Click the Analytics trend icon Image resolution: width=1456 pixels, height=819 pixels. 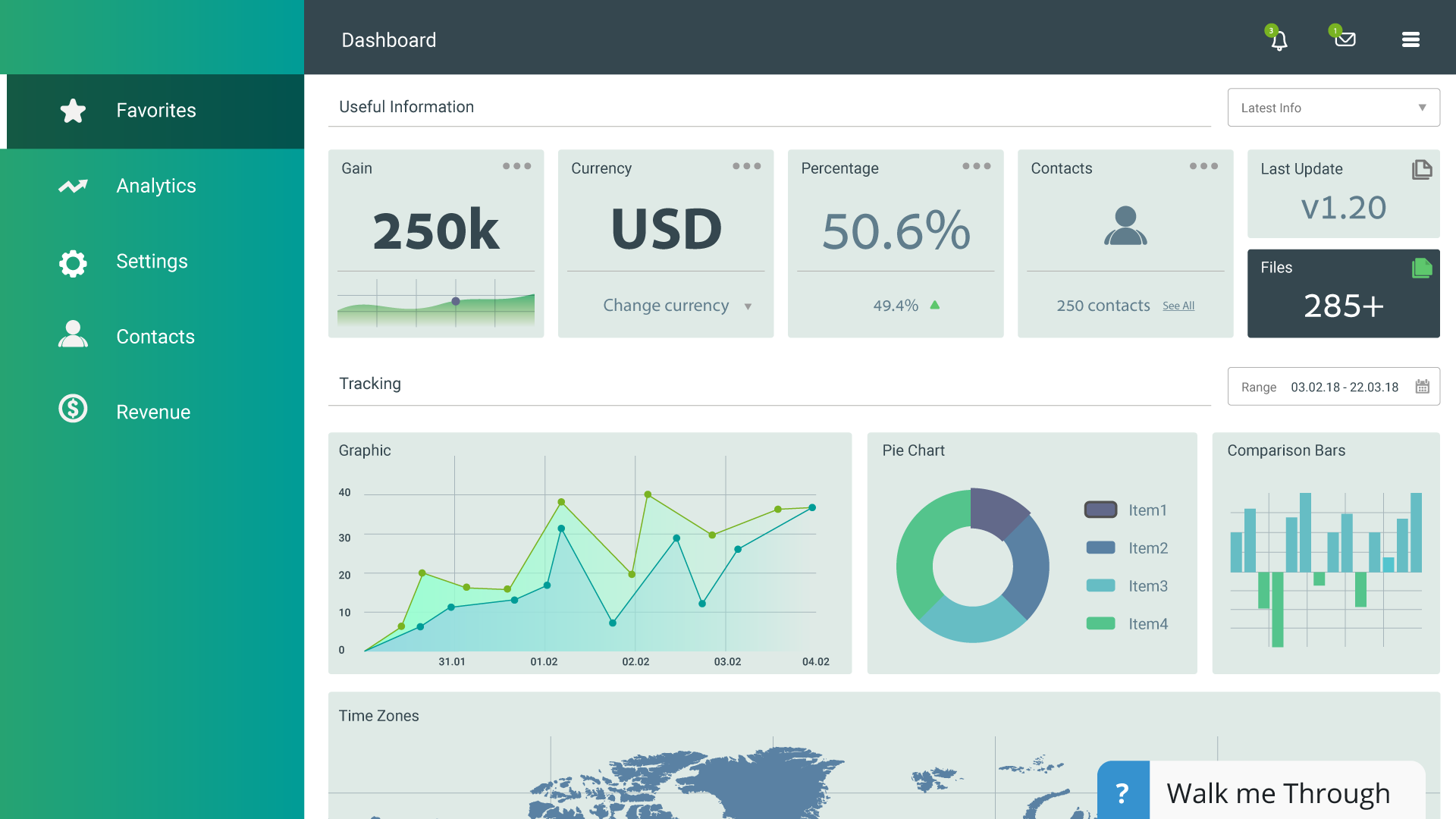(x=73, y=186)
